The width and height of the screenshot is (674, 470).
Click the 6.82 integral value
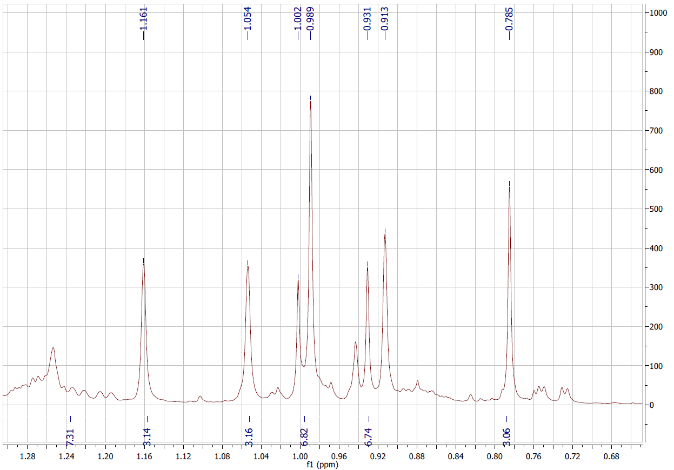point(304,437)
